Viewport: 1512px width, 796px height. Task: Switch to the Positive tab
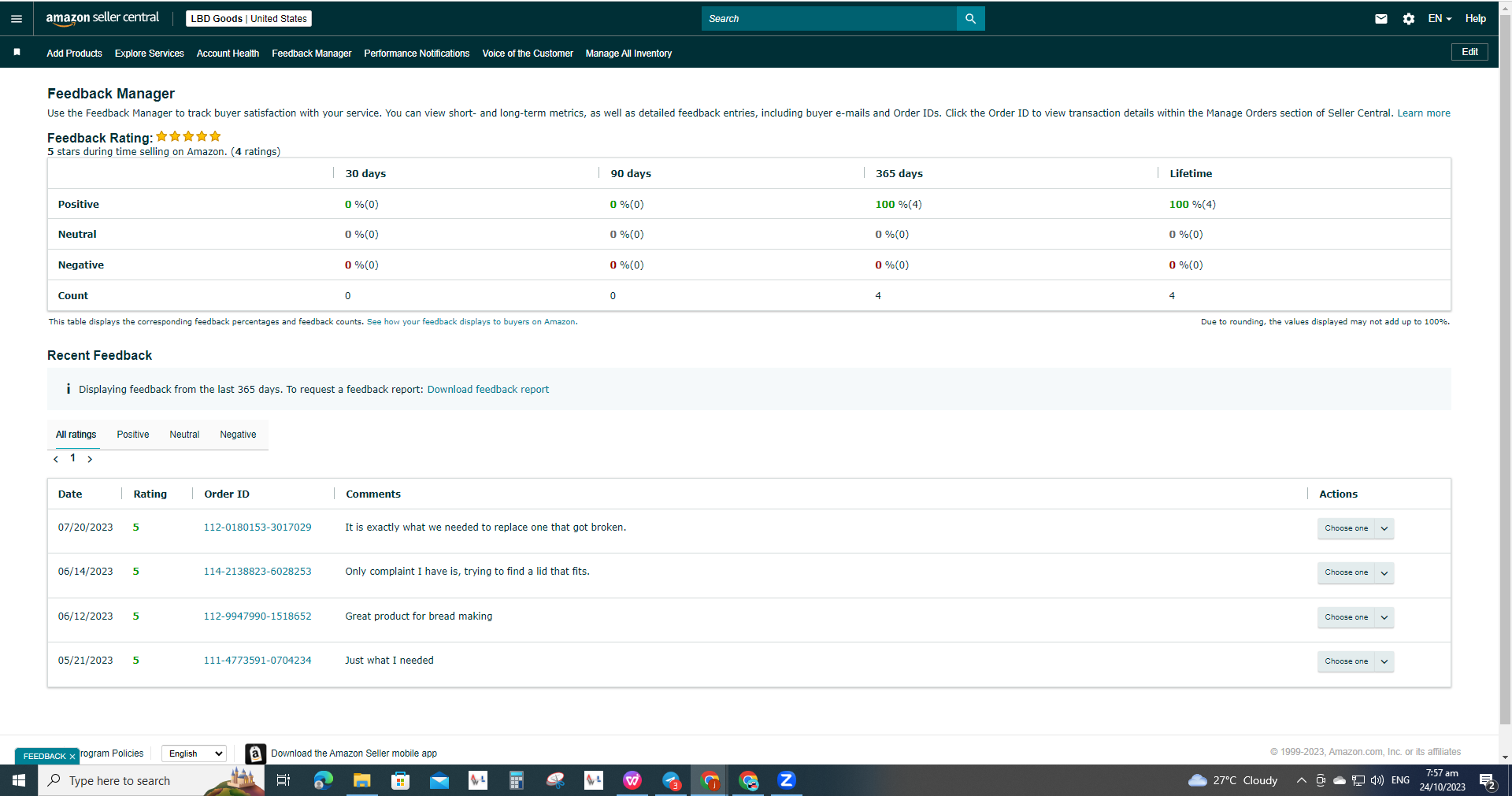(133, 435)
